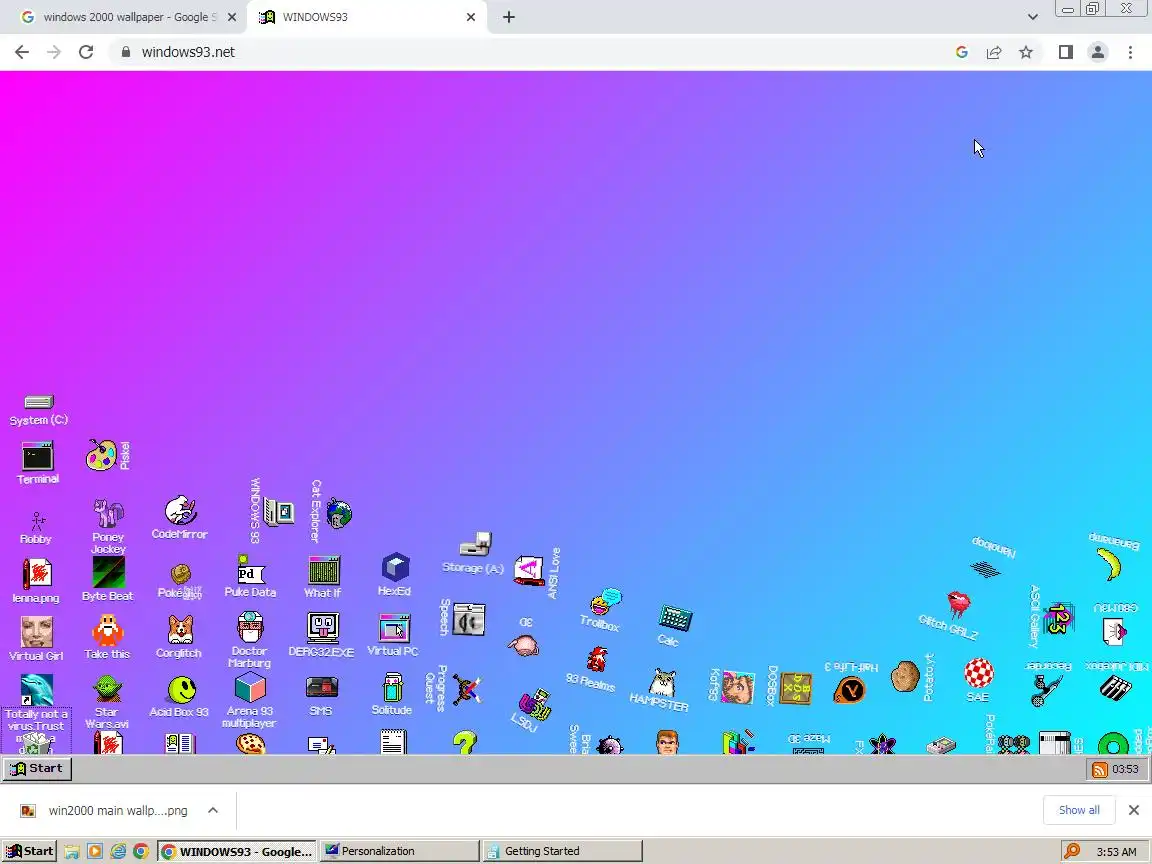The width and height of the screenshot is (1152, 864).
Task: Launch the What If icon
Action: [323, 570]
